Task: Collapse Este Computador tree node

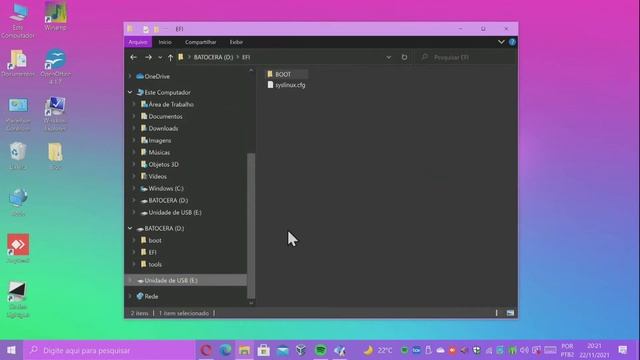Action: [x=130, y=92]
